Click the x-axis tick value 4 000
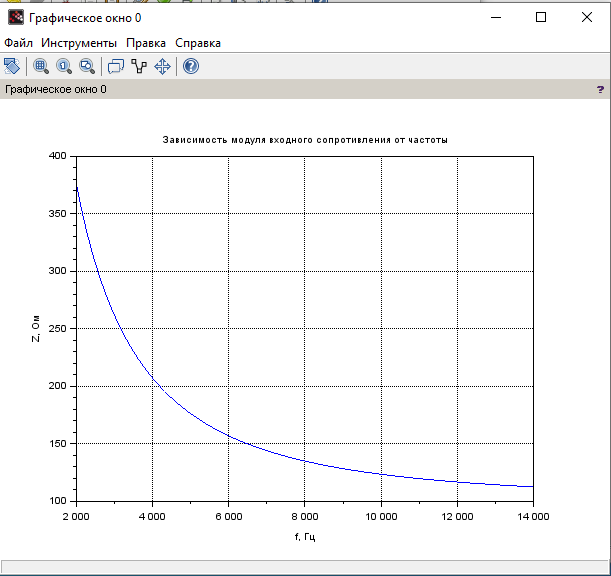 [152, 516]
